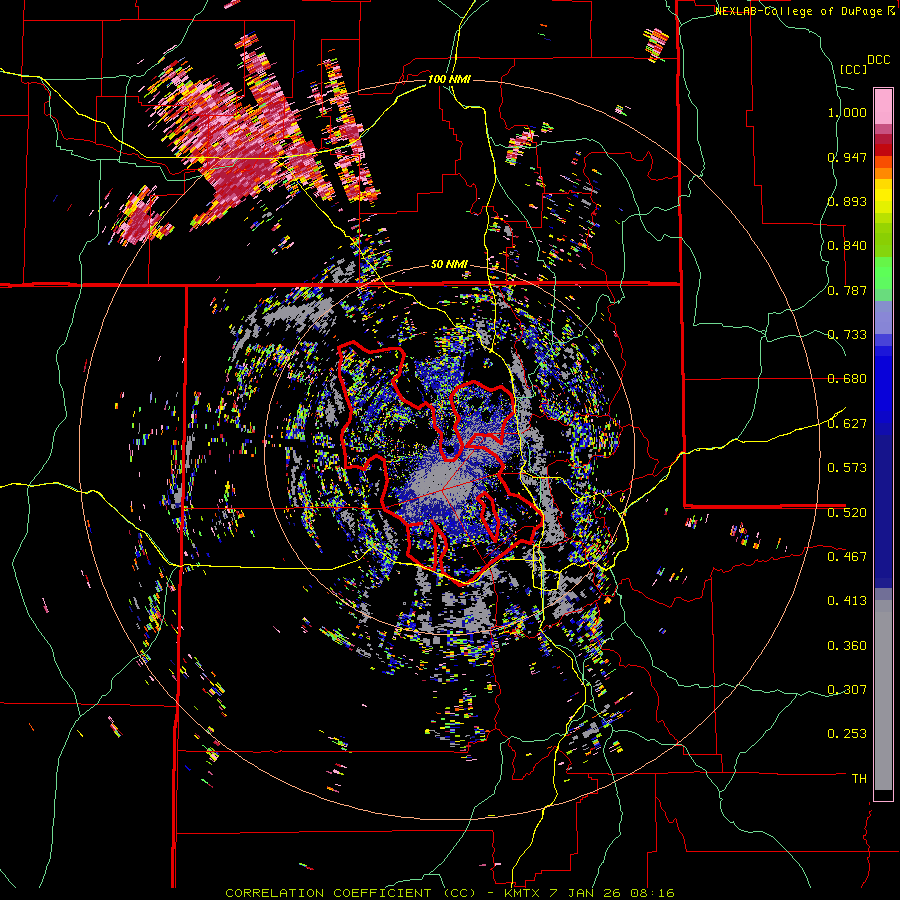The height and width of the screenshot is (900, 900).
Task: Click the 0.680 legend tick label
Action: 847,379
